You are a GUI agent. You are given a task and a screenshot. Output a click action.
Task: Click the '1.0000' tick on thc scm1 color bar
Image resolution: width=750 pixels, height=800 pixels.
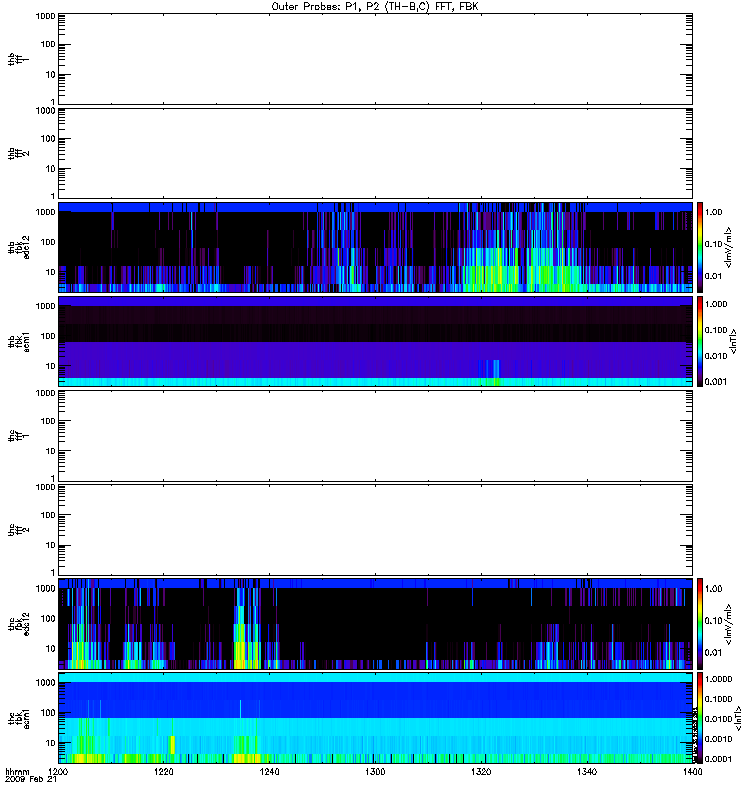(718, 679)
